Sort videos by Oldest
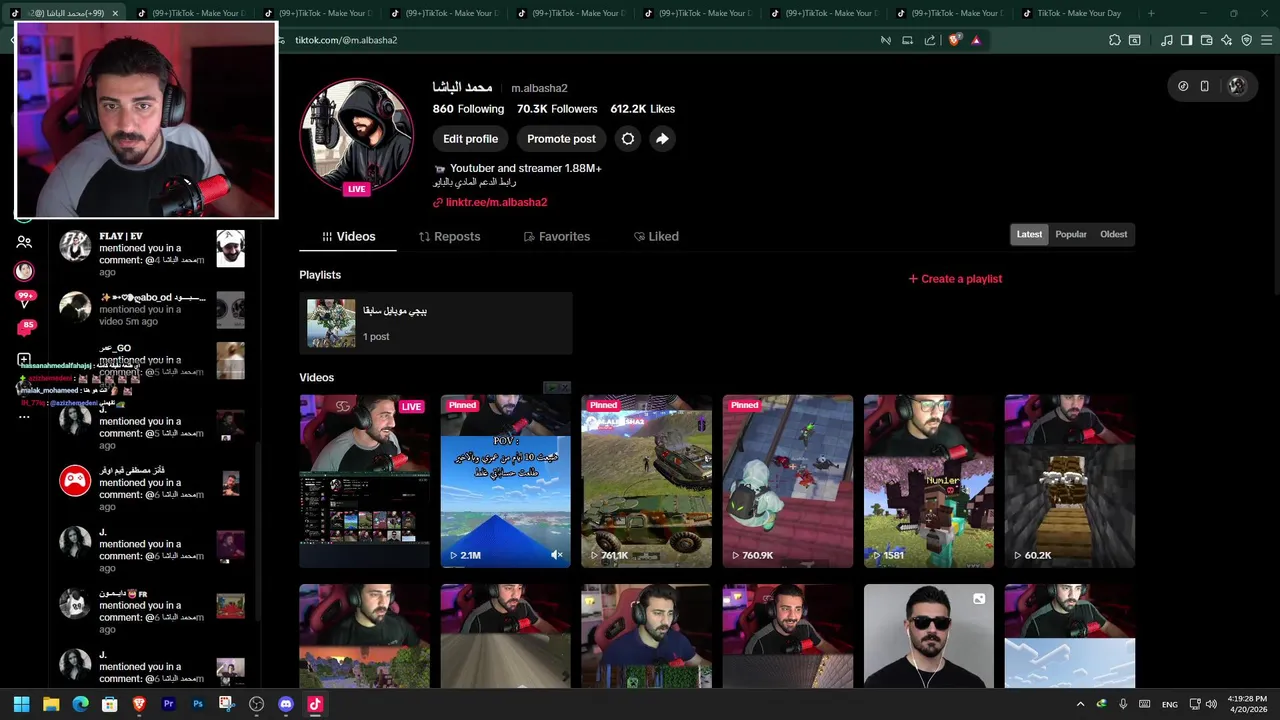 coord(1114,234)
